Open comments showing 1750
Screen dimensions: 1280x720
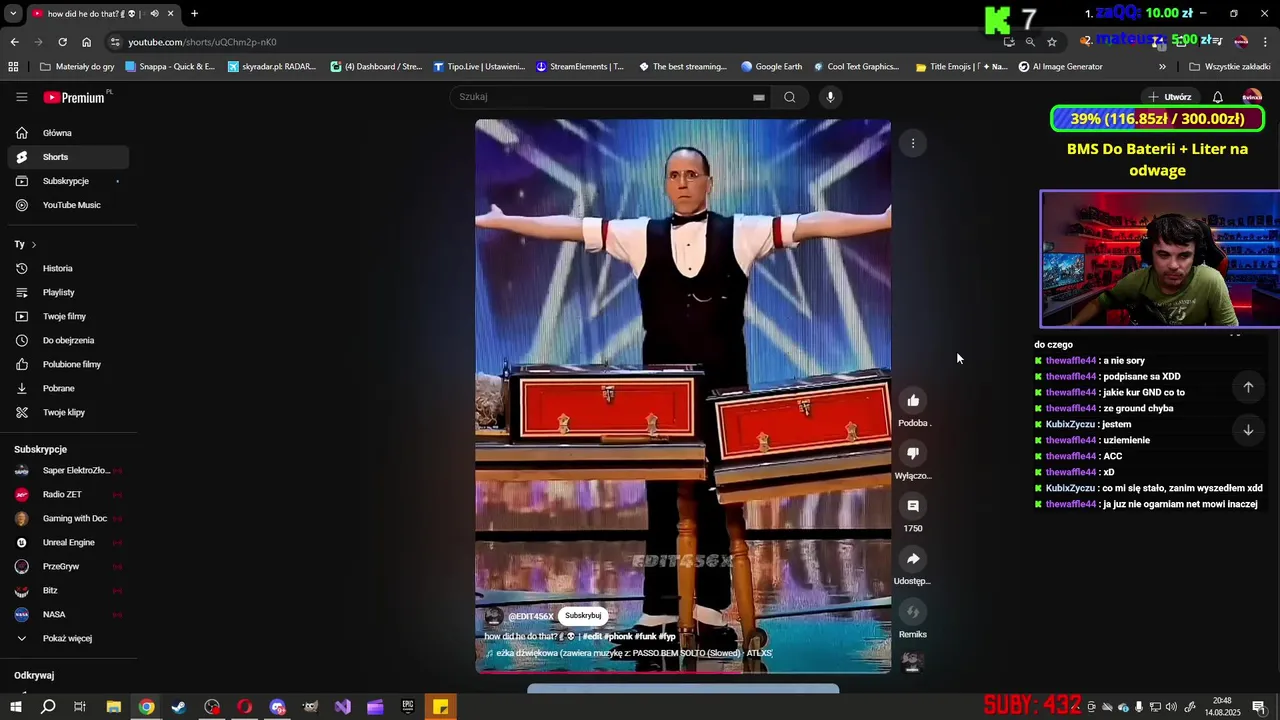pos(913,507)
